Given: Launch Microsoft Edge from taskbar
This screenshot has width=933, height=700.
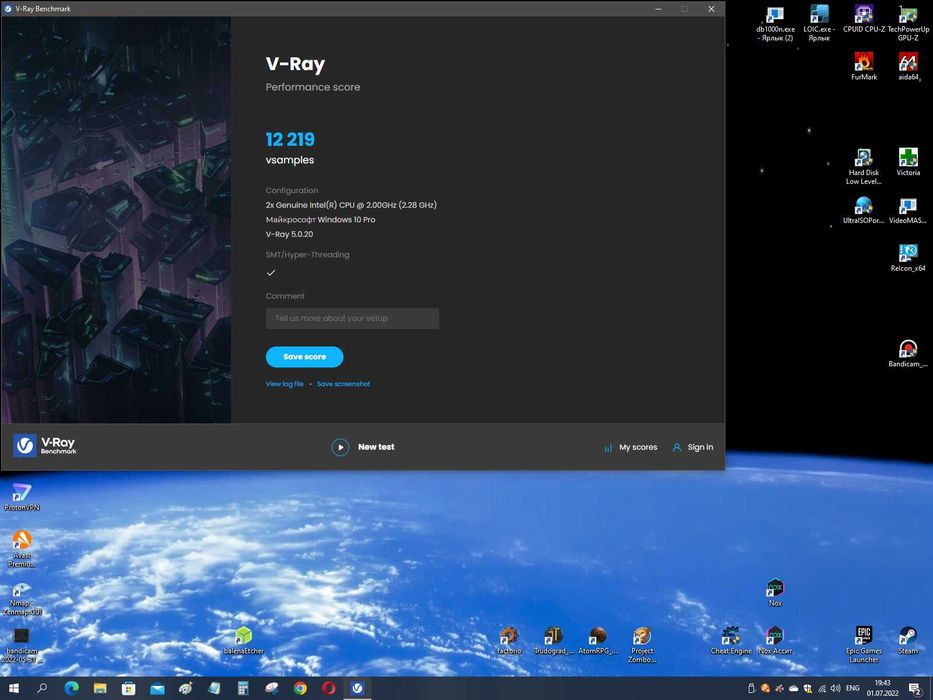Looking at the screenshot, I should click(x=71, y=689).
